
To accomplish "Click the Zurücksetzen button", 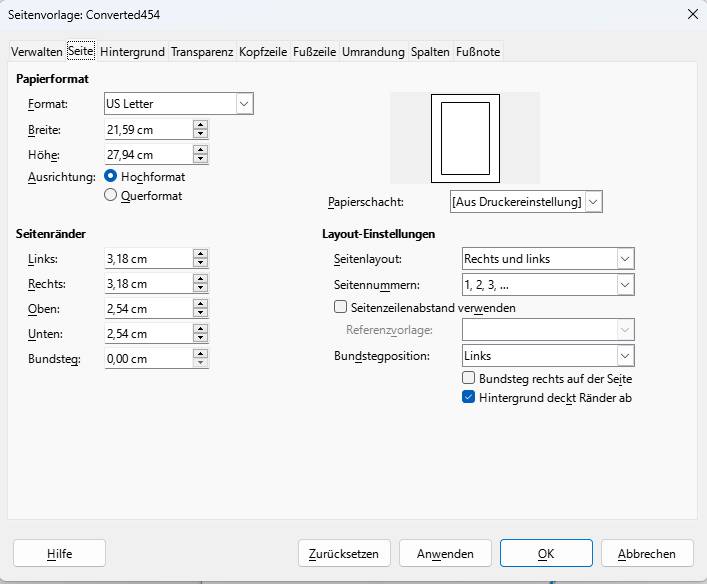I will 344,553.
